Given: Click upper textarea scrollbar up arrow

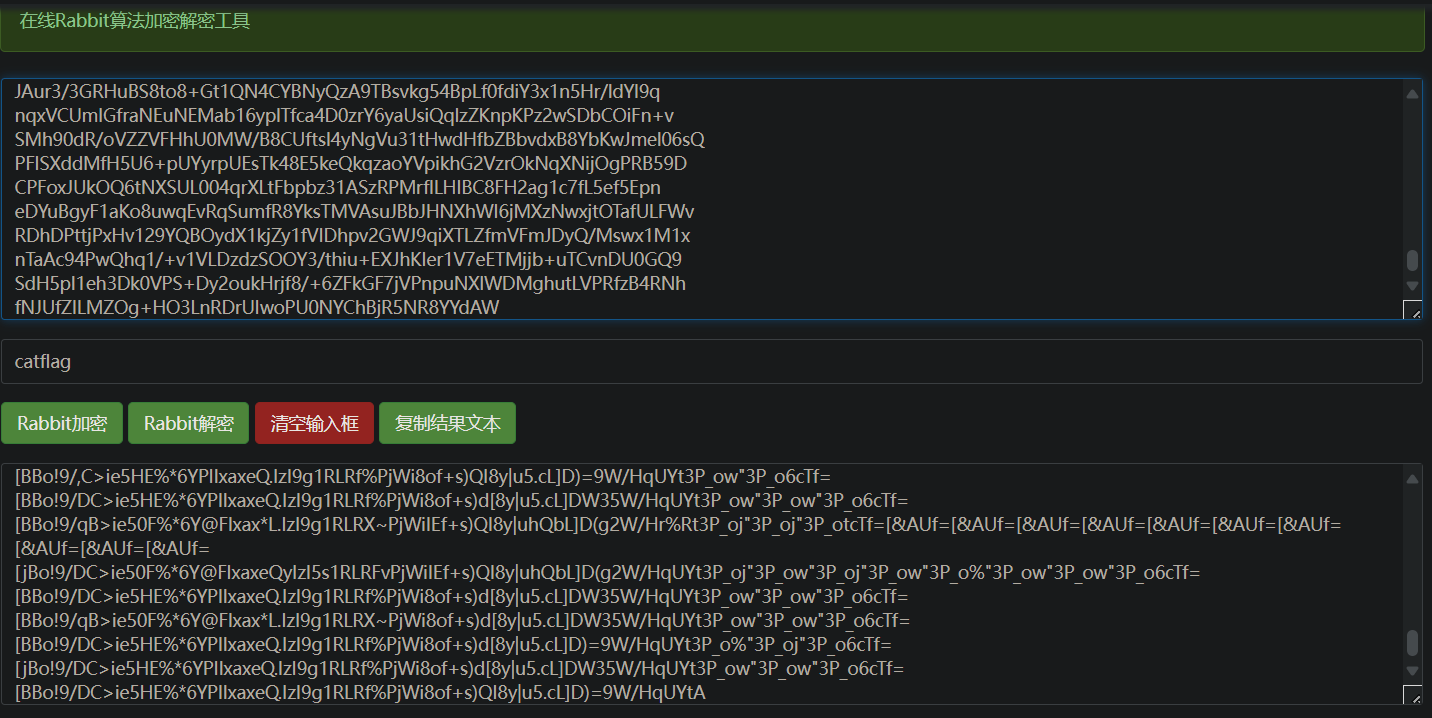Looking at the screenshot, I should coord(1412,93).
